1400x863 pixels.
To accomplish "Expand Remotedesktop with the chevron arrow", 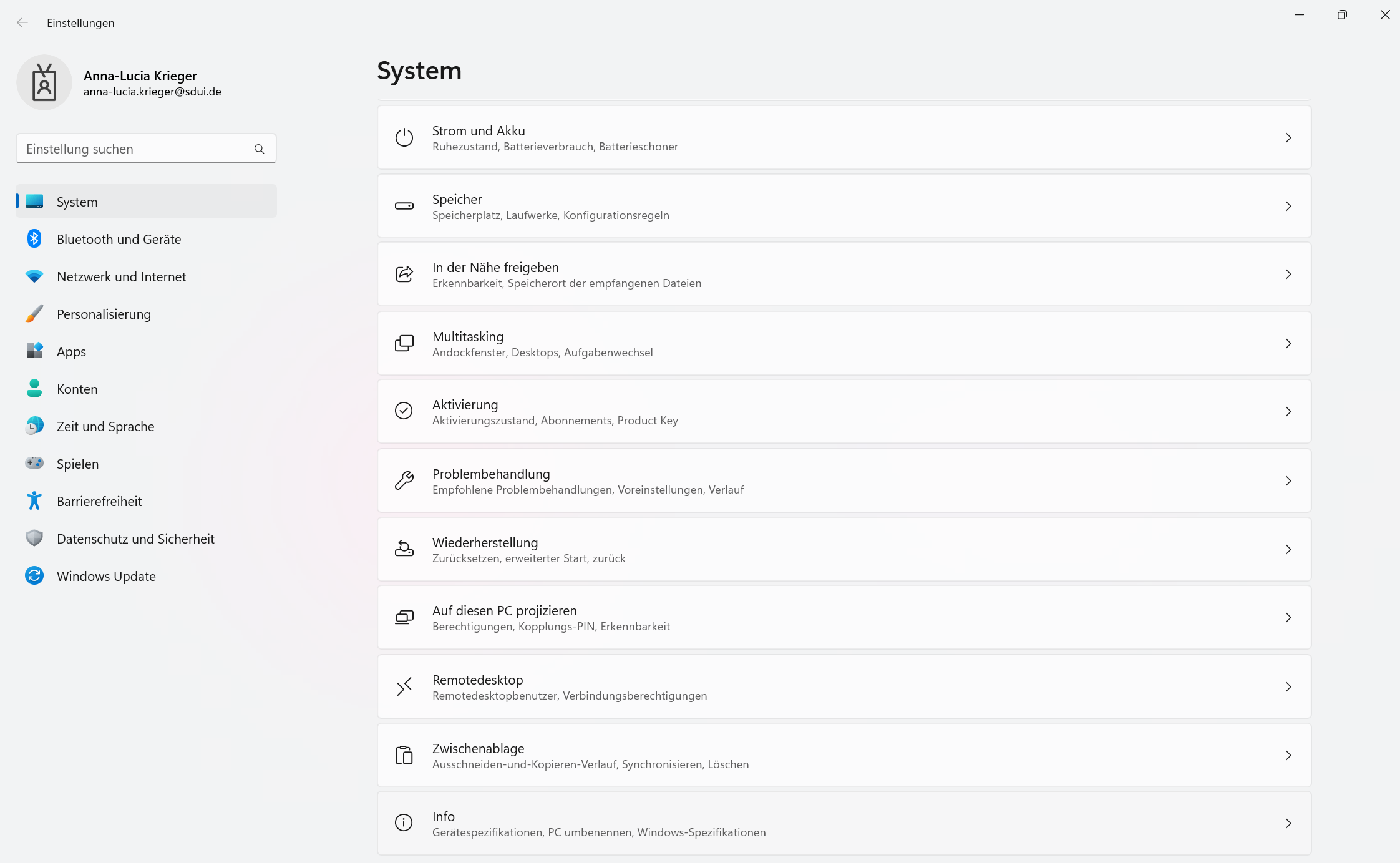I will pyautogui.click(x=1288, y=686).
